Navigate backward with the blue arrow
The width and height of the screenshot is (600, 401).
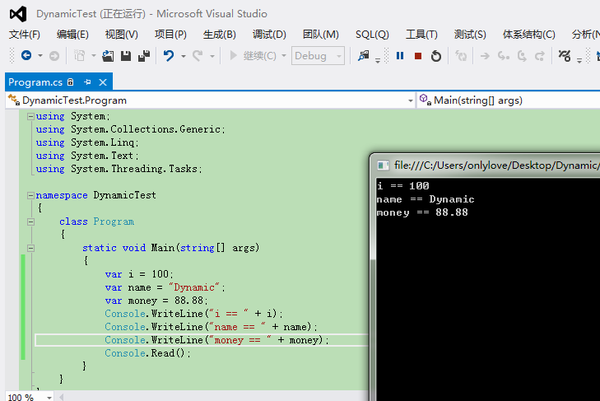pyautogui.click(x=26, y=56)
